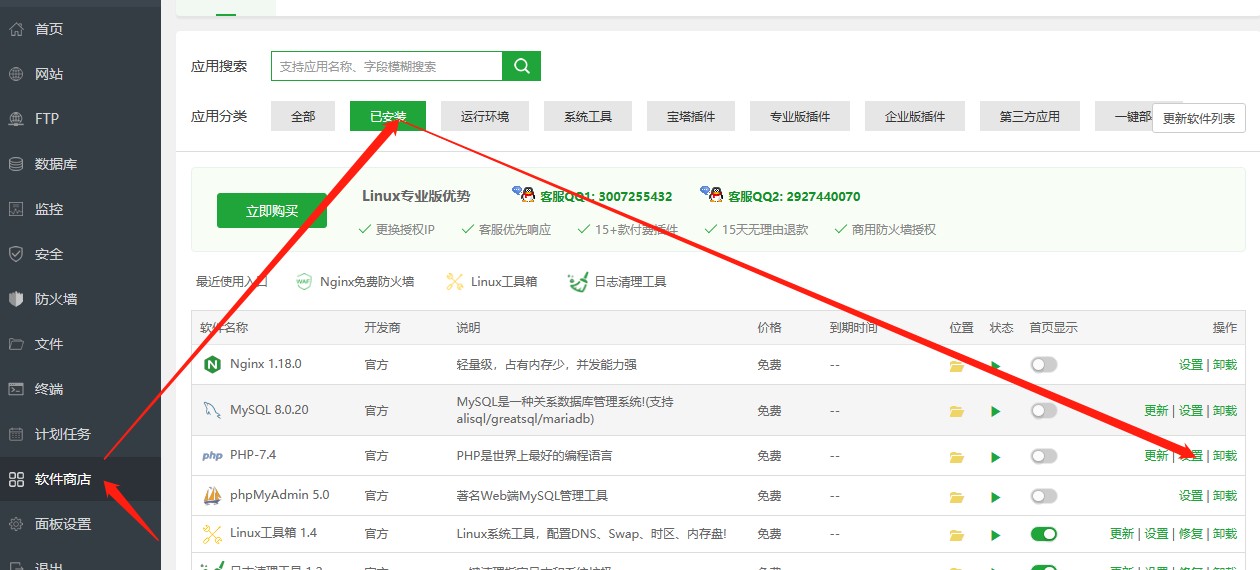Click the 文件 folder icon in sidebar

point(16,344)
